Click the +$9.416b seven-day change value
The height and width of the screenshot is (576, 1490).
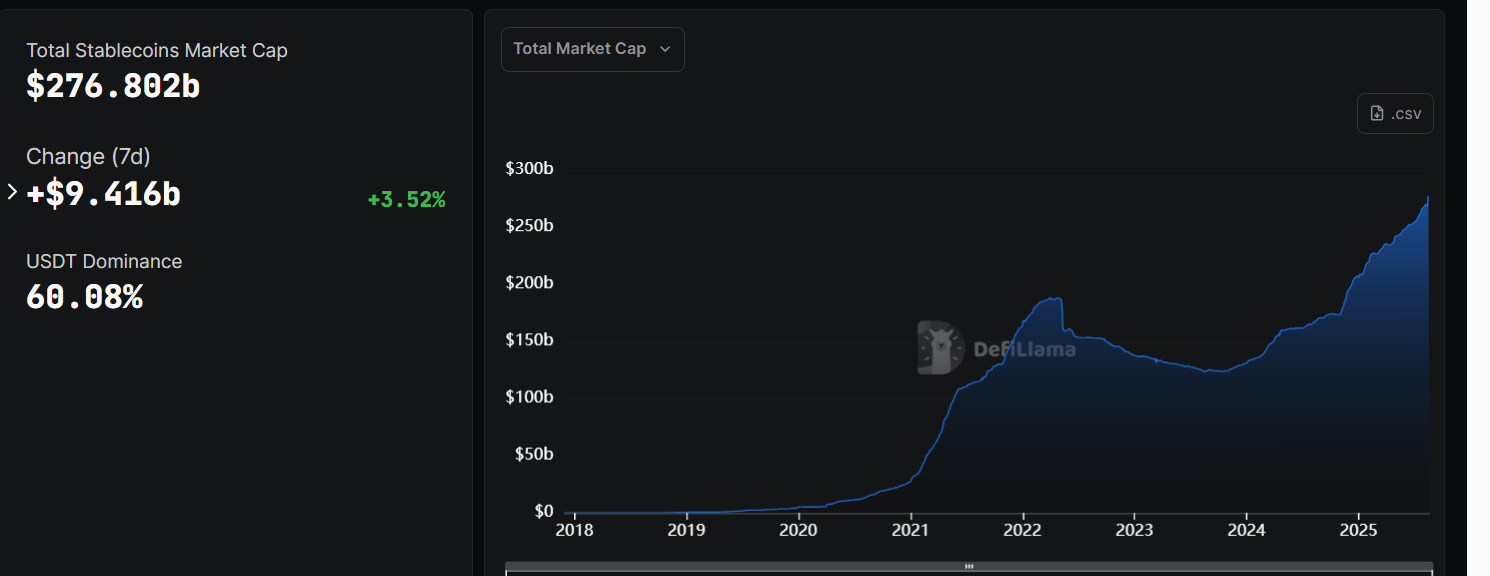(103, 193)
